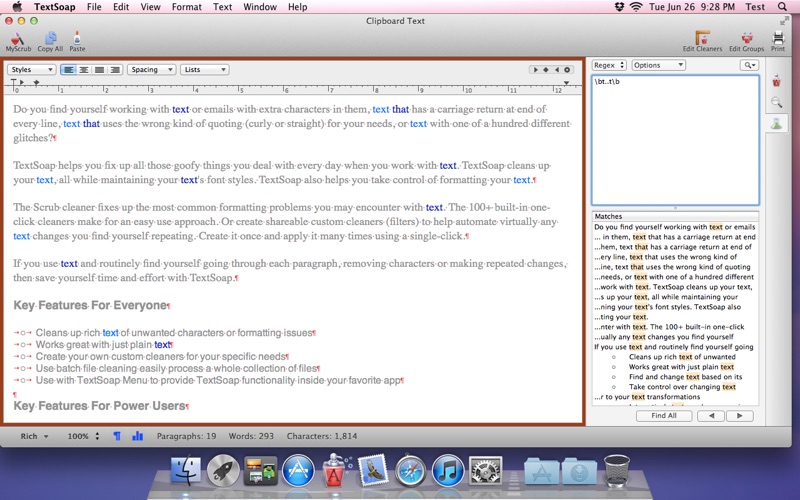Open the File menu
Screen dimensions: 800x500
[94, 7]
